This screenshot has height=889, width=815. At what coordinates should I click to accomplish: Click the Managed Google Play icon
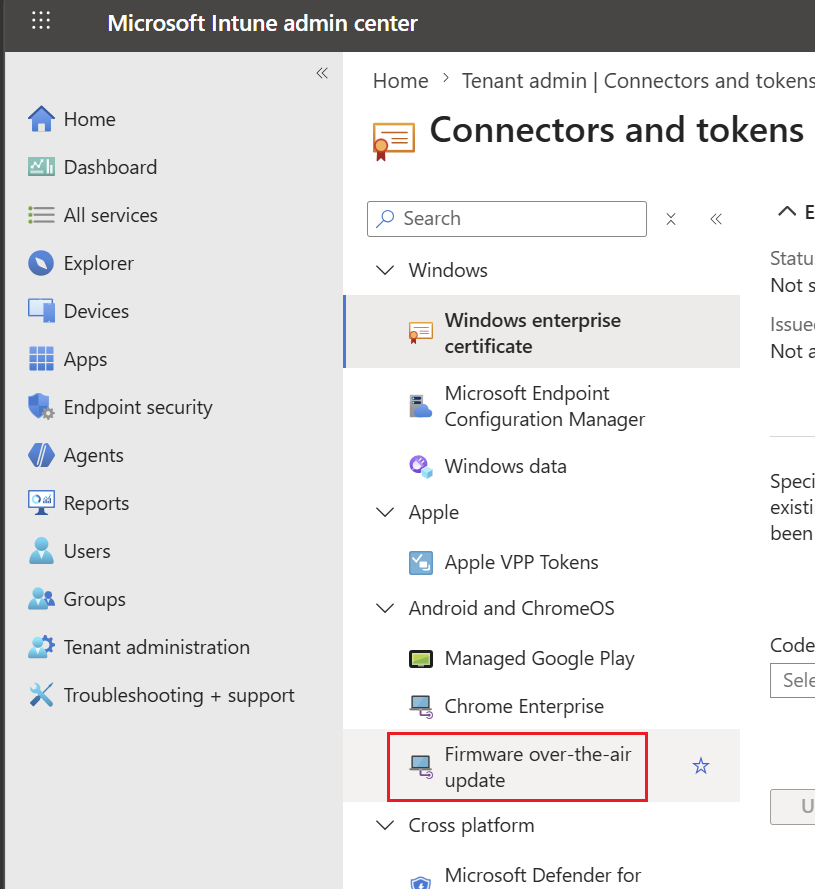(x=421, y=658)
